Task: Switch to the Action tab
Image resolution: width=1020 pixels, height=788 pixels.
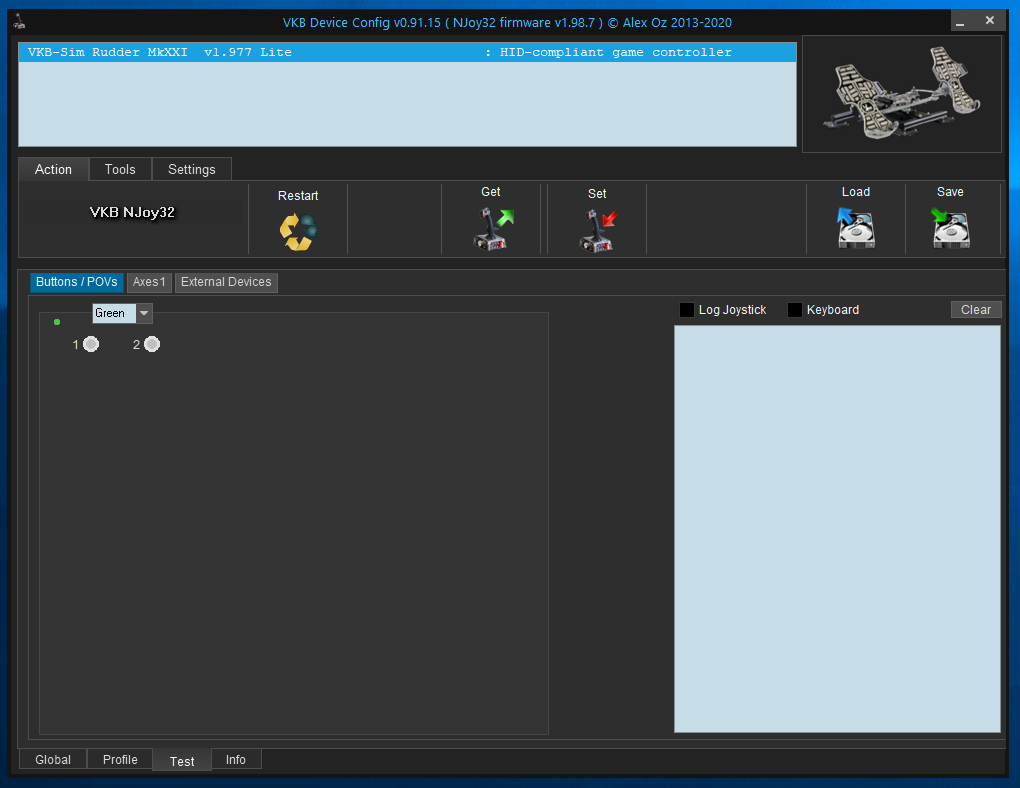Action: tap(53, 169)
